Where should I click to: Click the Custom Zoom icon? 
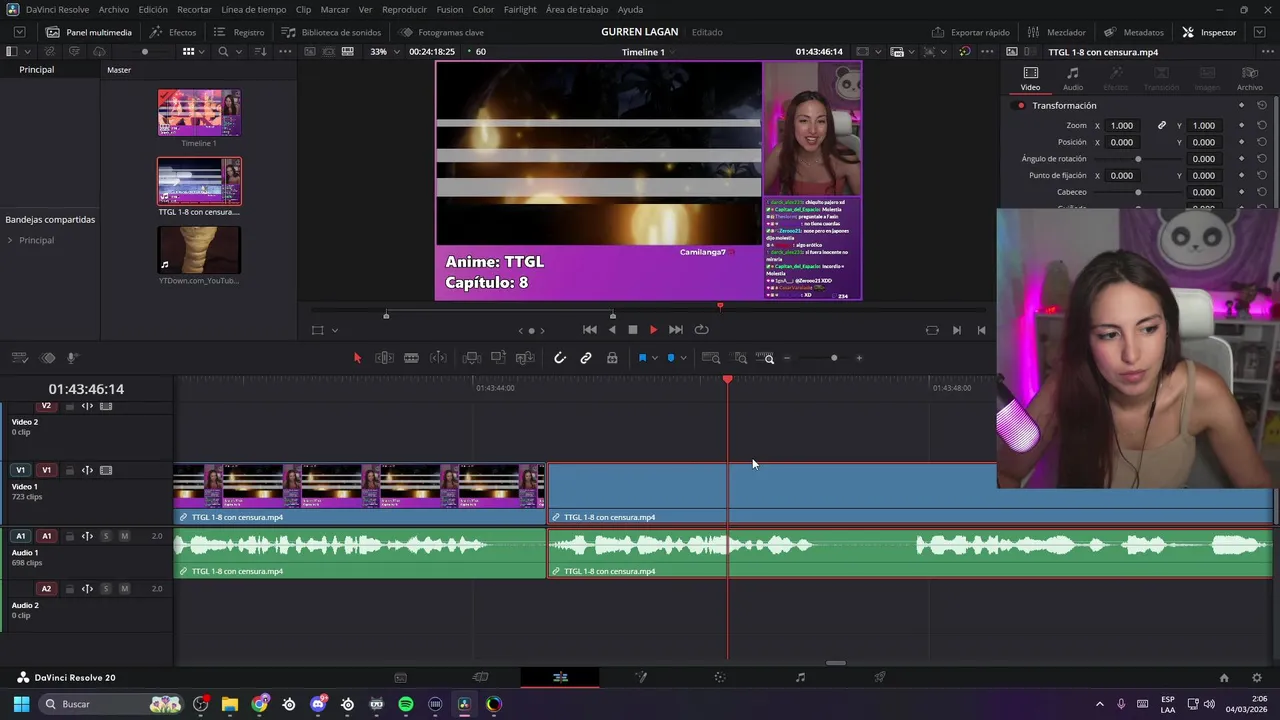[765, 358]
